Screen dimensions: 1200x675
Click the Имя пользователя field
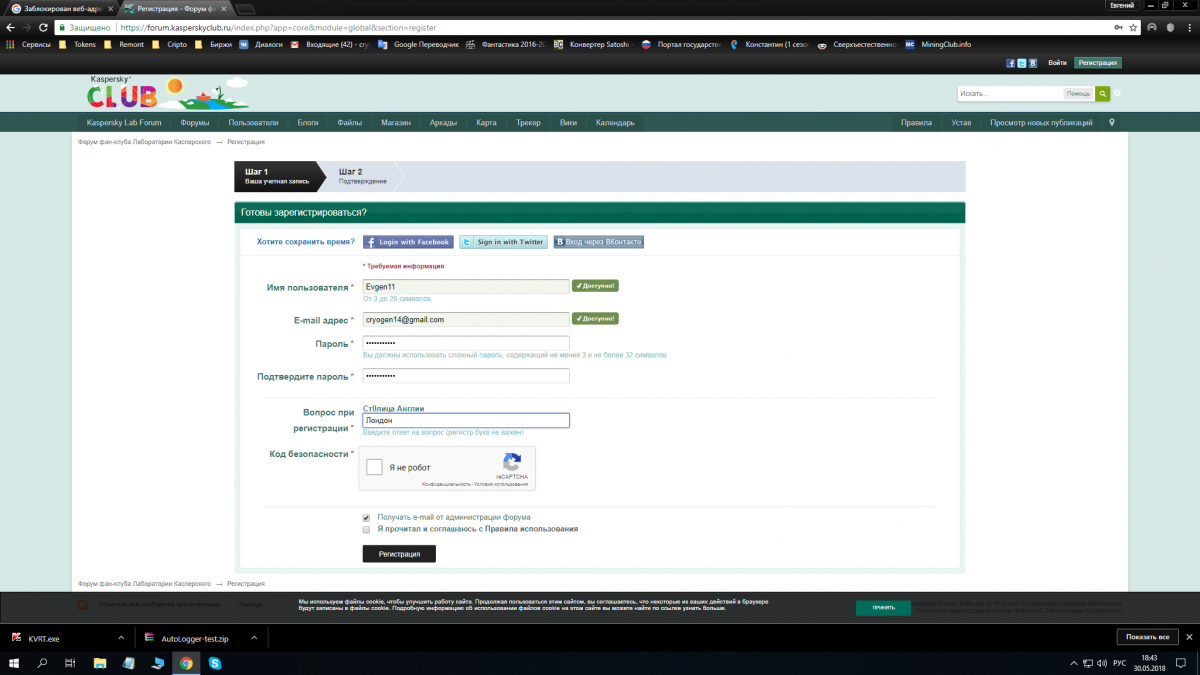pyautogui.click(x=466, y=286)
